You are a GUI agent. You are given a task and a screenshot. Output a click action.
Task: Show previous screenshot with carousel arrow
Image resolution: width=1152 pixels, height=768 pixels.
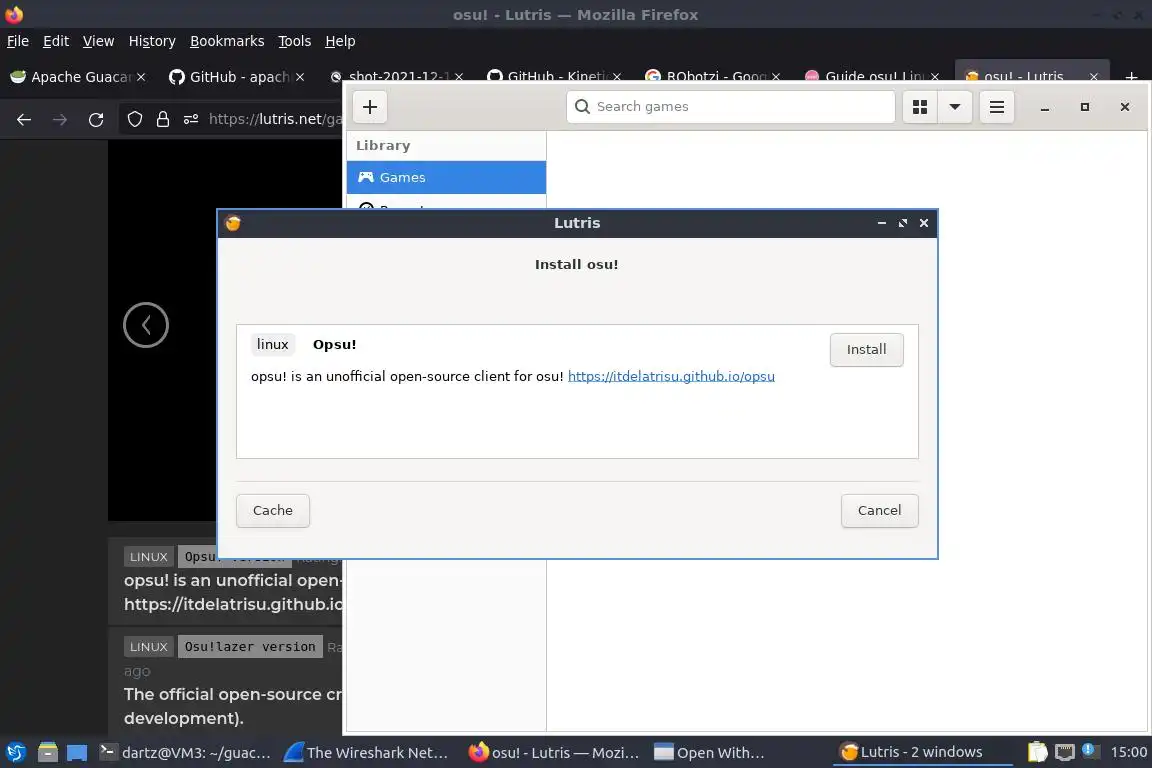pos(145,325)
